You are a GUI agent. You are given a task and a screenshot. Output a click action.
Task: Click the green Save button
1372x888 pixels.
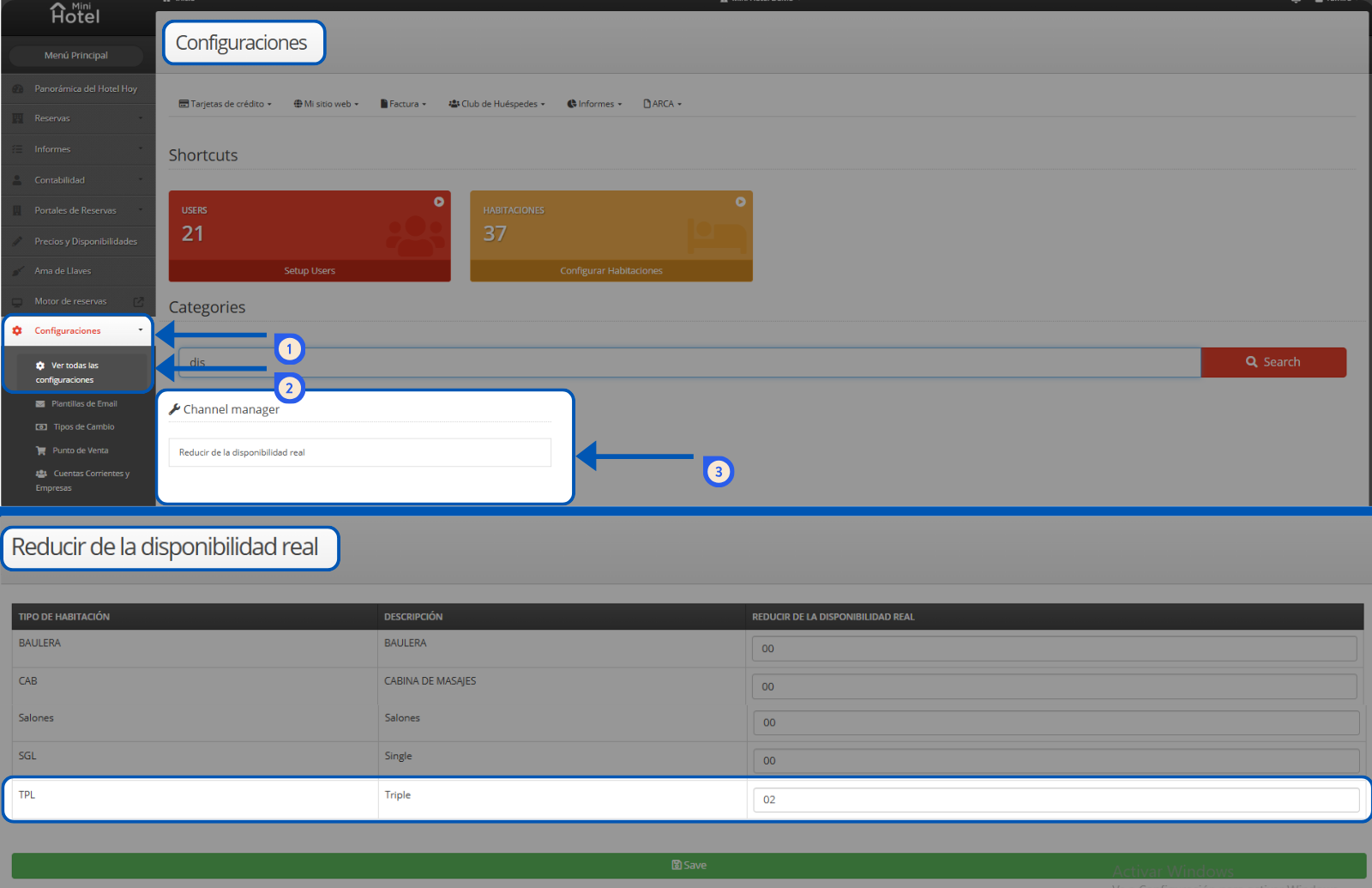pos(689,865)
